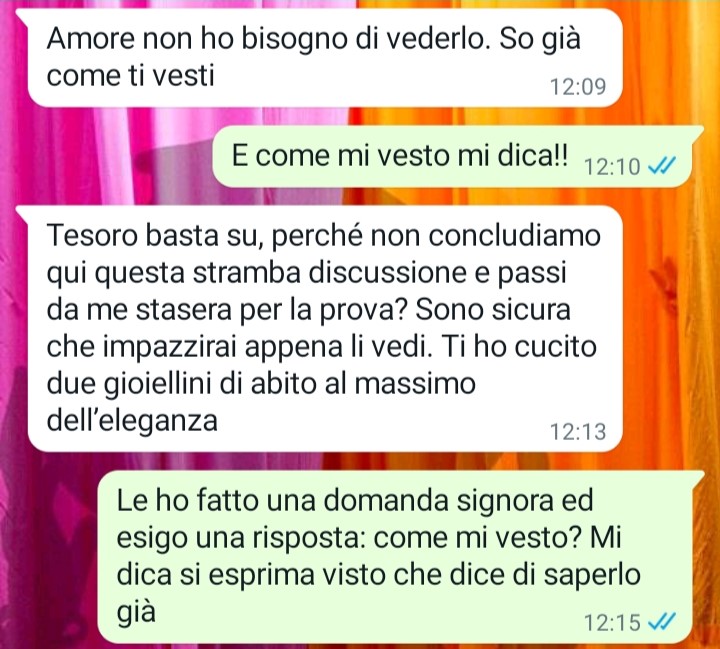The height and width of the screenshot is (649, 720).
Task: Click the 12:09 timestamp
Action: click(578, 86)
